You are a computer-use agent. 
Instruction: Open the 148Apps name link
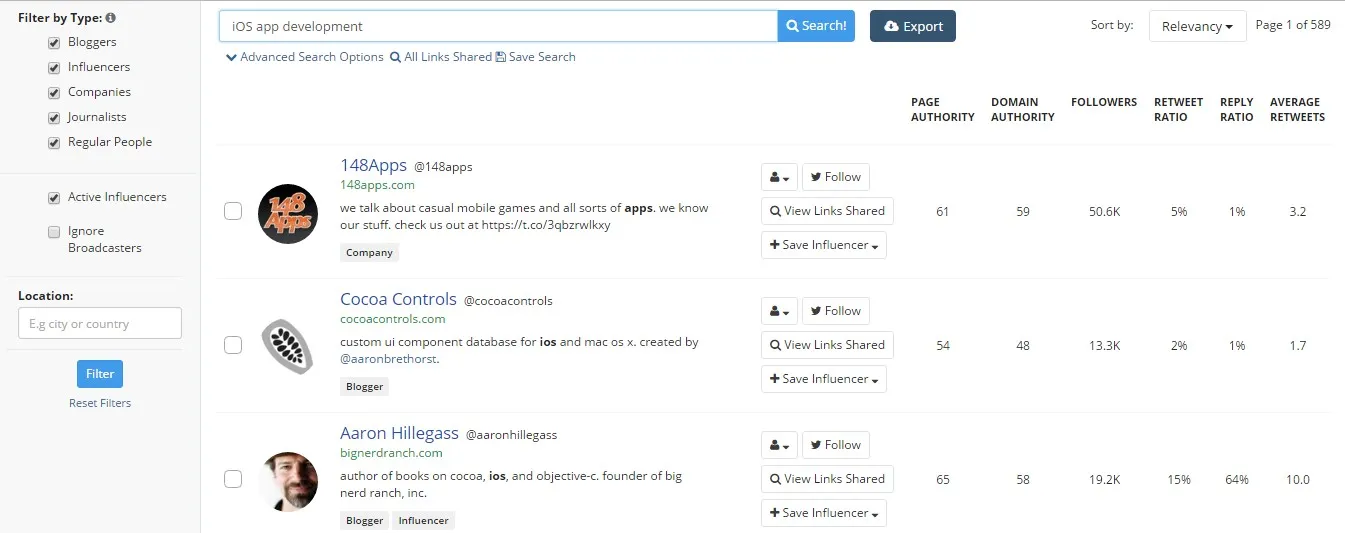click(x=374, y=165)
